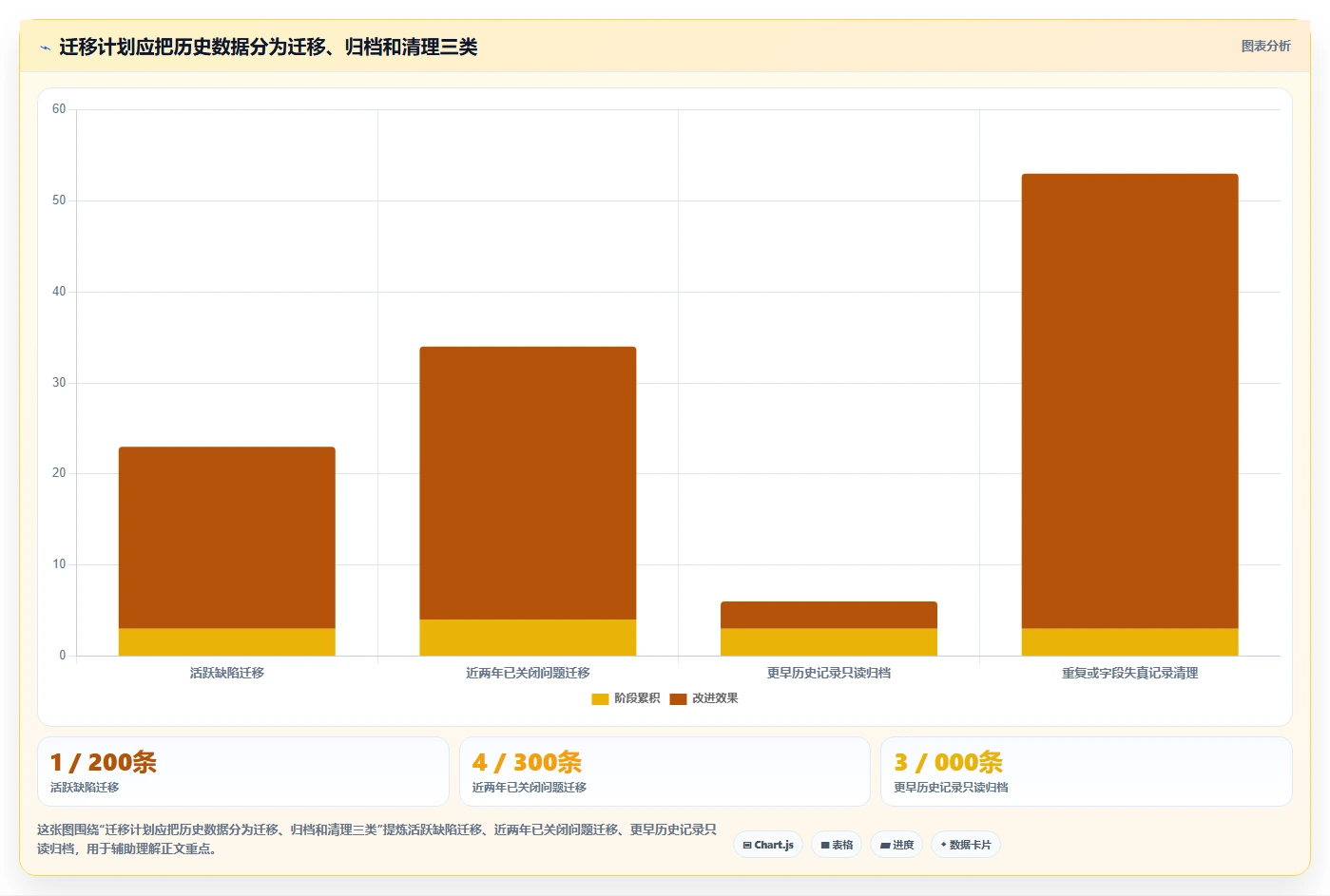Click y-axis value 30
This screenshot has width=1330, height=896.
point(59,383)
